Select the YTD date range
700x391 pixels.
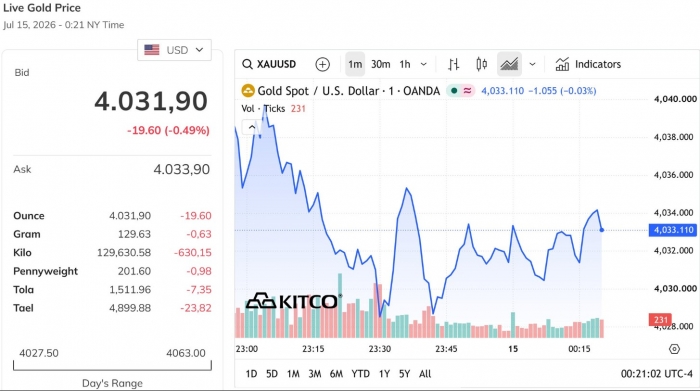point(360,374)
